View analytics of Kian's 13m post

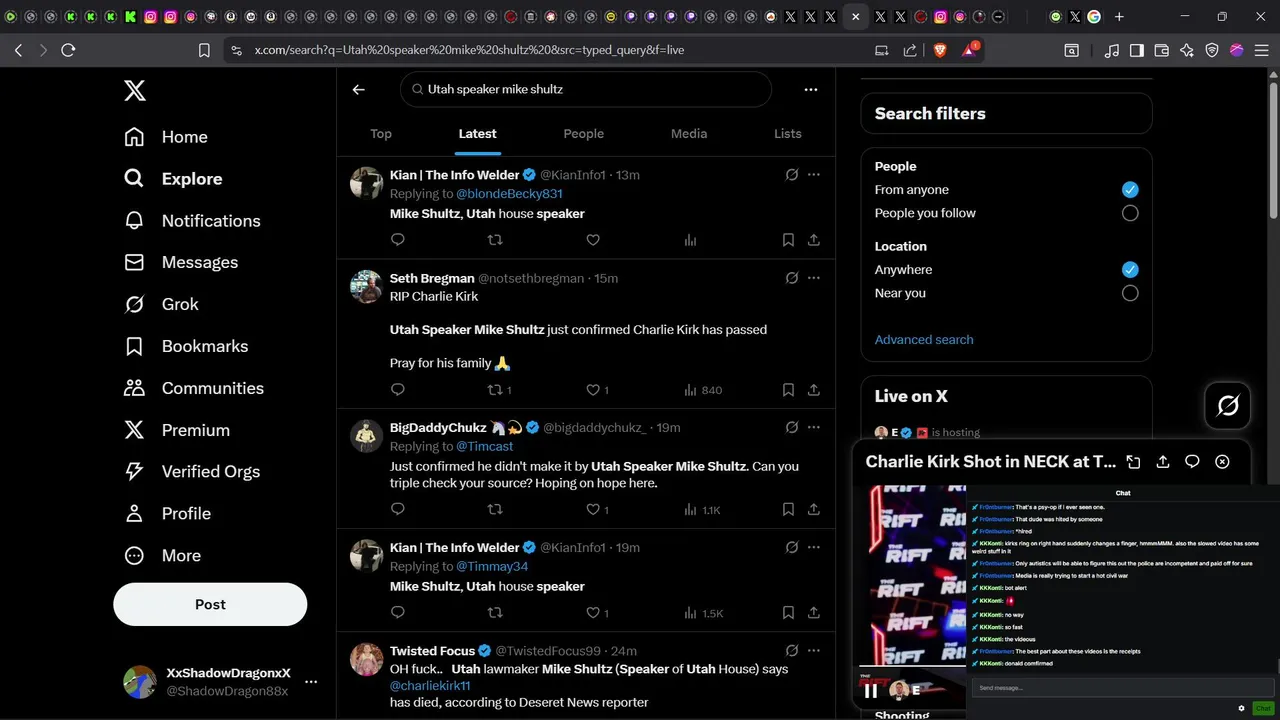click(690, 240)
